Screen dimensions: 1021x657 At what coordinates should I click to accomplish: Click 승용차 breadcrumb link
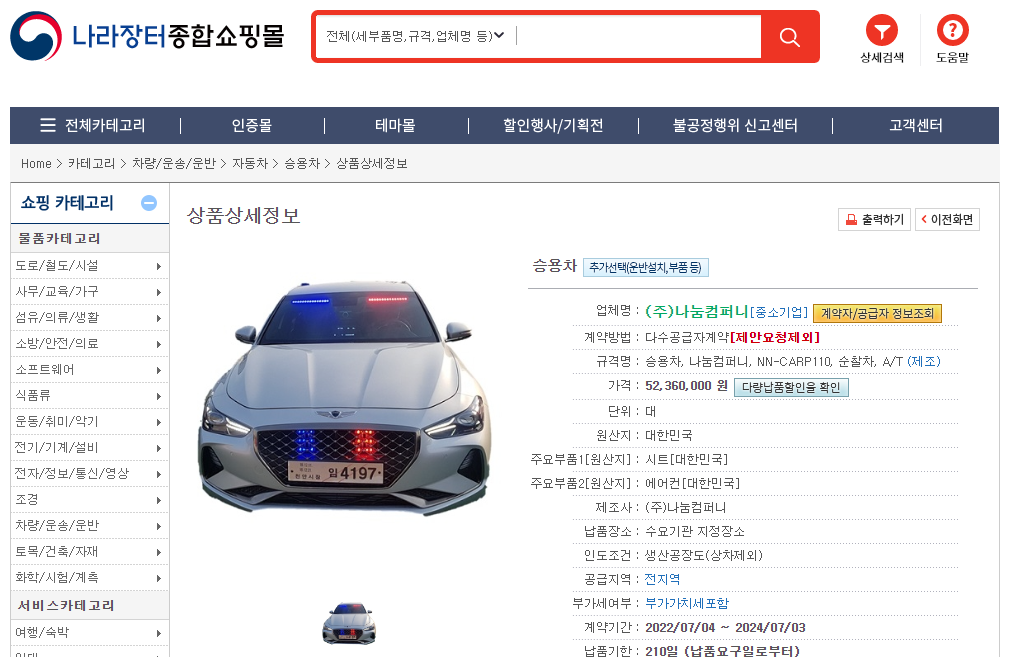[302, 163]
